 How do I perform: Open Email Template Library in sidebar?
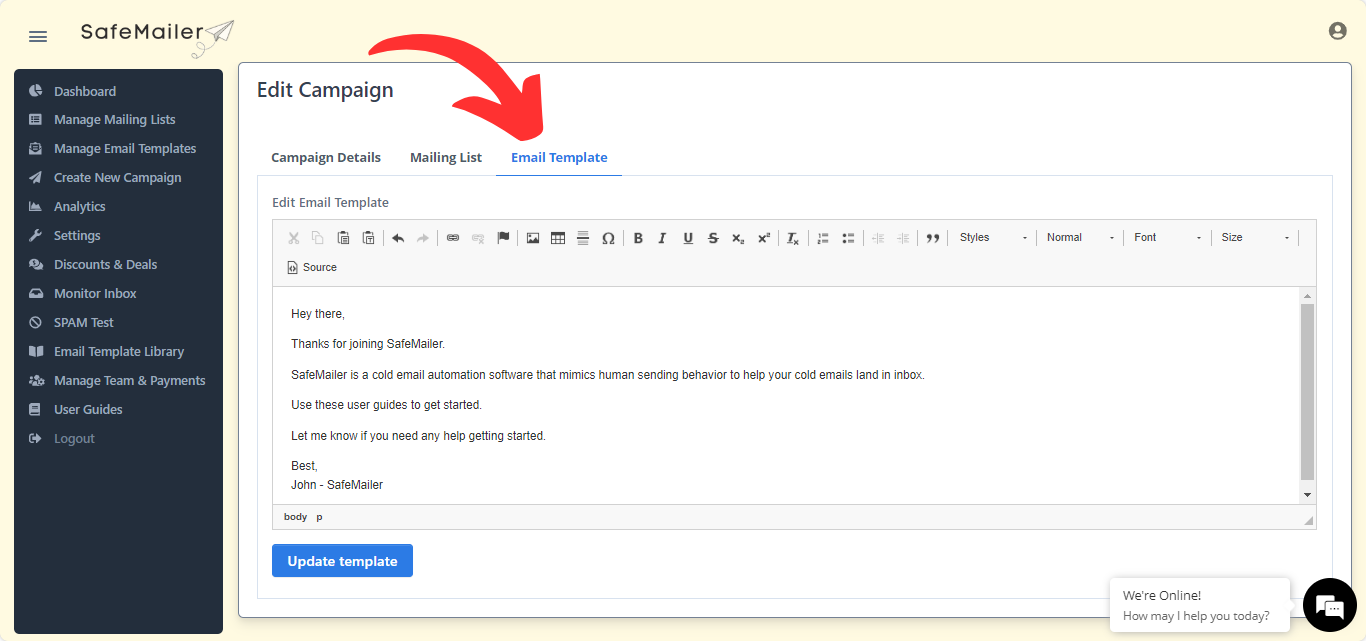[118, 352]
